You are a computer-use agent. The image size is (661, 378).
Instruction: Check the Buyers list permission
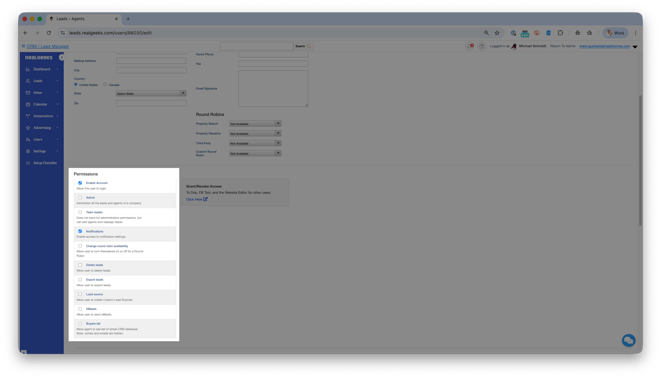click(80, 324)
